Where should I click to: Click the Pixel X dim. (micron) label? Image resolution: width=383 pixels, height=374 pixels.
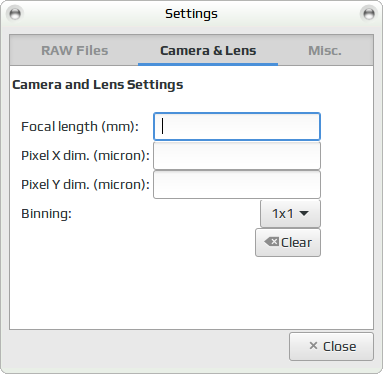pos(85,156)
